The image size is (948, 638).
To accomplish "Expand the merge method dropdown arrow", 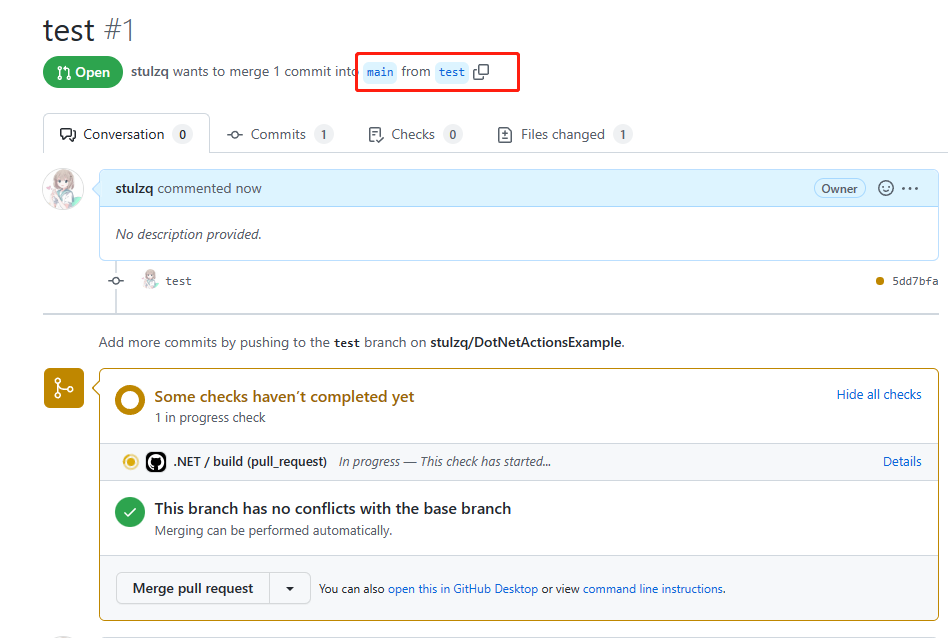I will click(x=290, y=589).
